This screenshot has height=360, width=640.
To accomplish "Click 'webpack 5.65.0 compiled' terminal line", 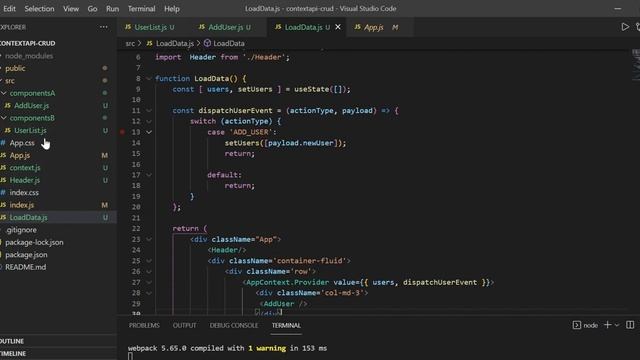I will pos(227,348).
